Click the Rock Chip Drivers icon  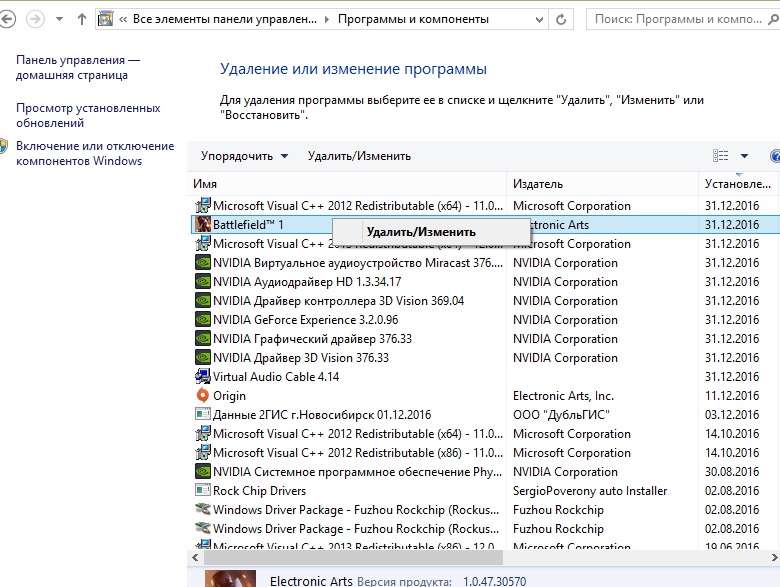click(x=203, y=490)
